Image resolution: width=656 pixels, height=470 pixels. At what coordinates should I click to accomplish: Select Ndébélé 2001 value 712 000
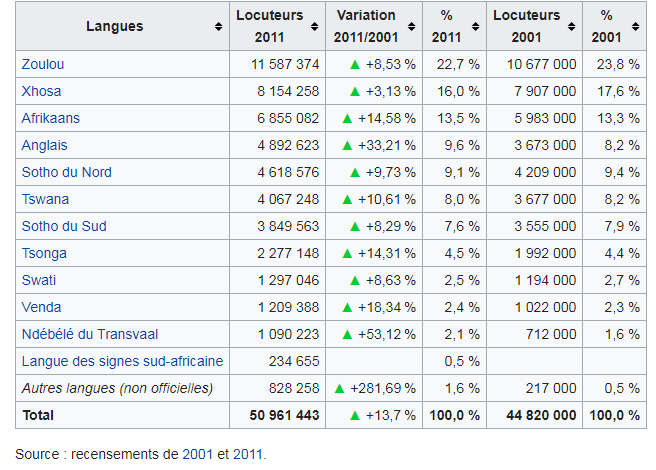click(551, 334)
